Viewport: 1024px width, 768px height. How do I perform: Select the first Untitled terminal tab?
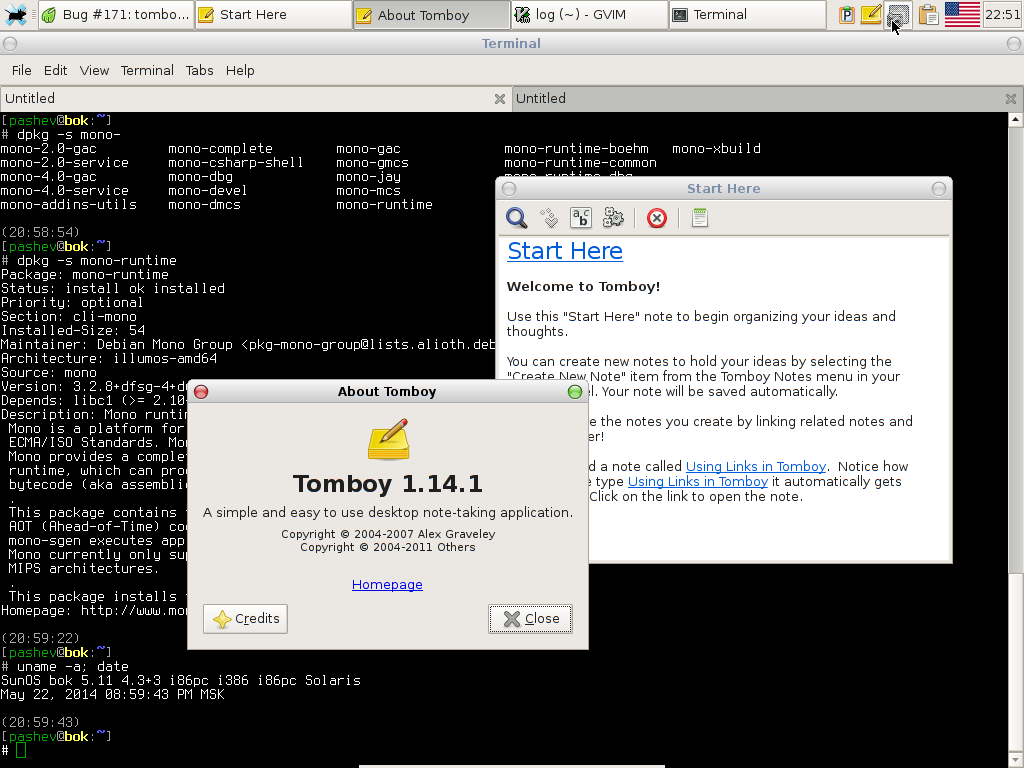[x=255, y=99]
